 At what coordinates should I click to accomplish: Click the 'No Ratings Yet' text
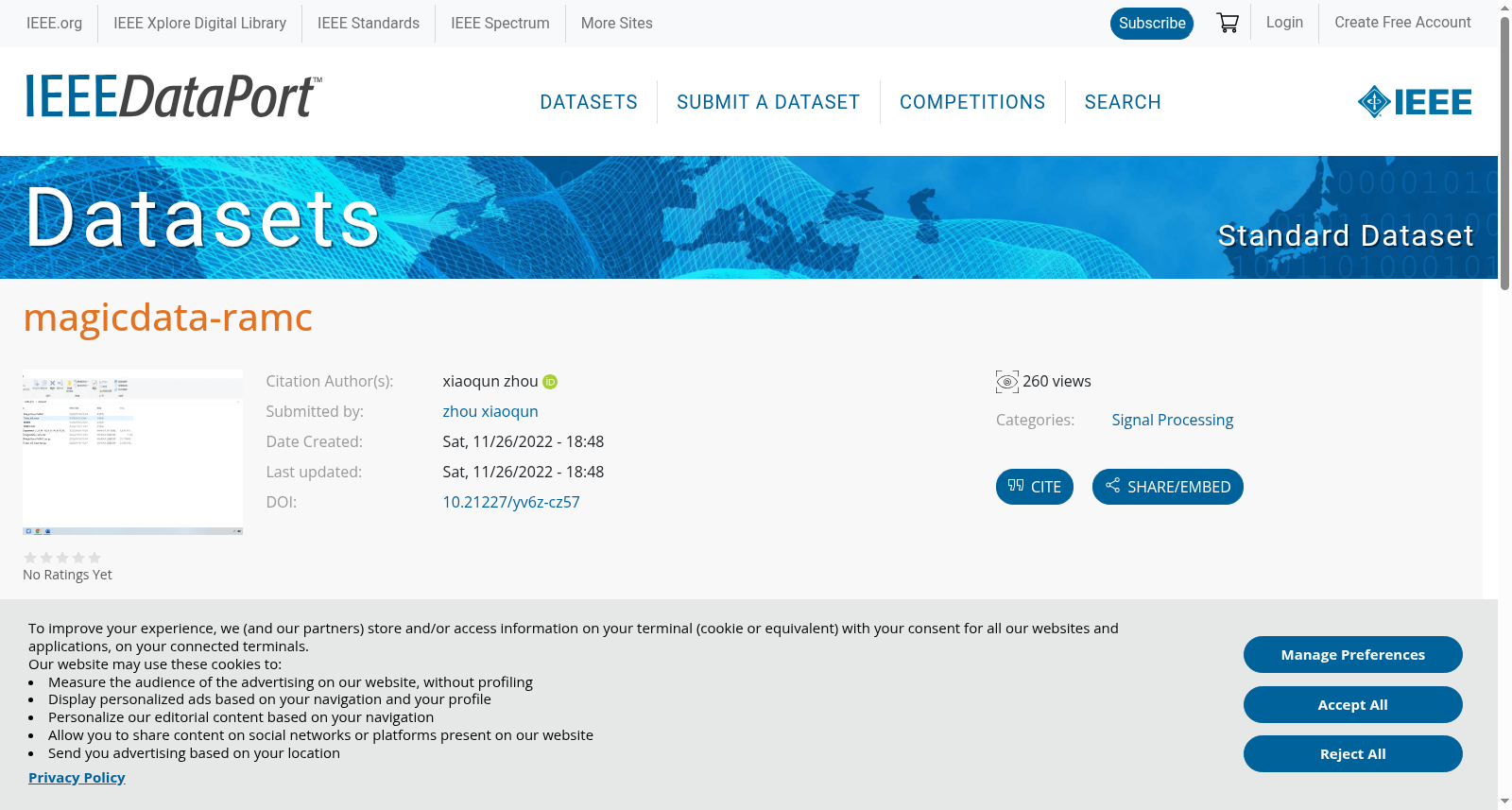pyautogui.click(x=67, y=575)
